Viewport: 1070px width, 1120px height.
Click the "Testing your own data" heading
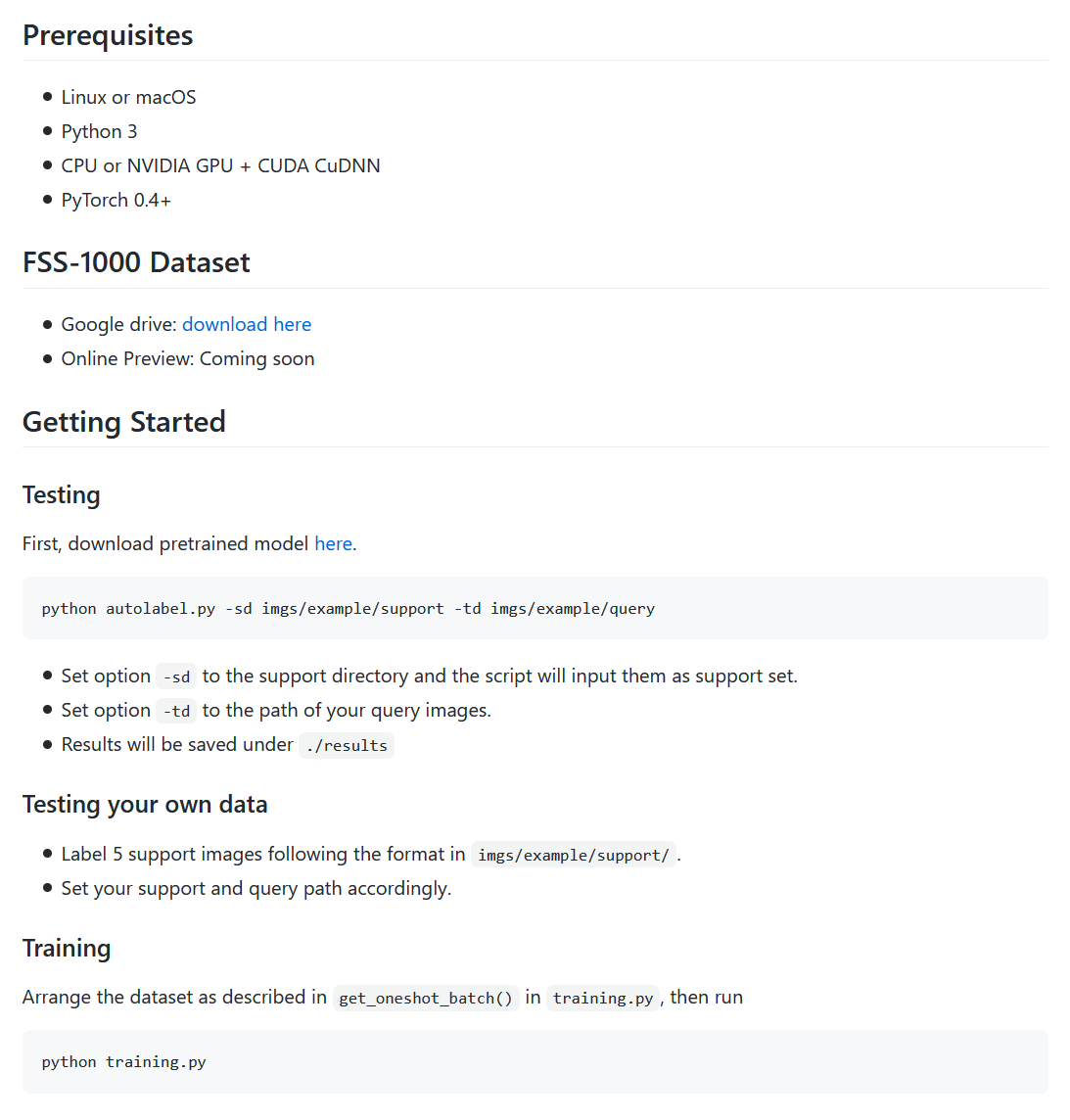145,805
